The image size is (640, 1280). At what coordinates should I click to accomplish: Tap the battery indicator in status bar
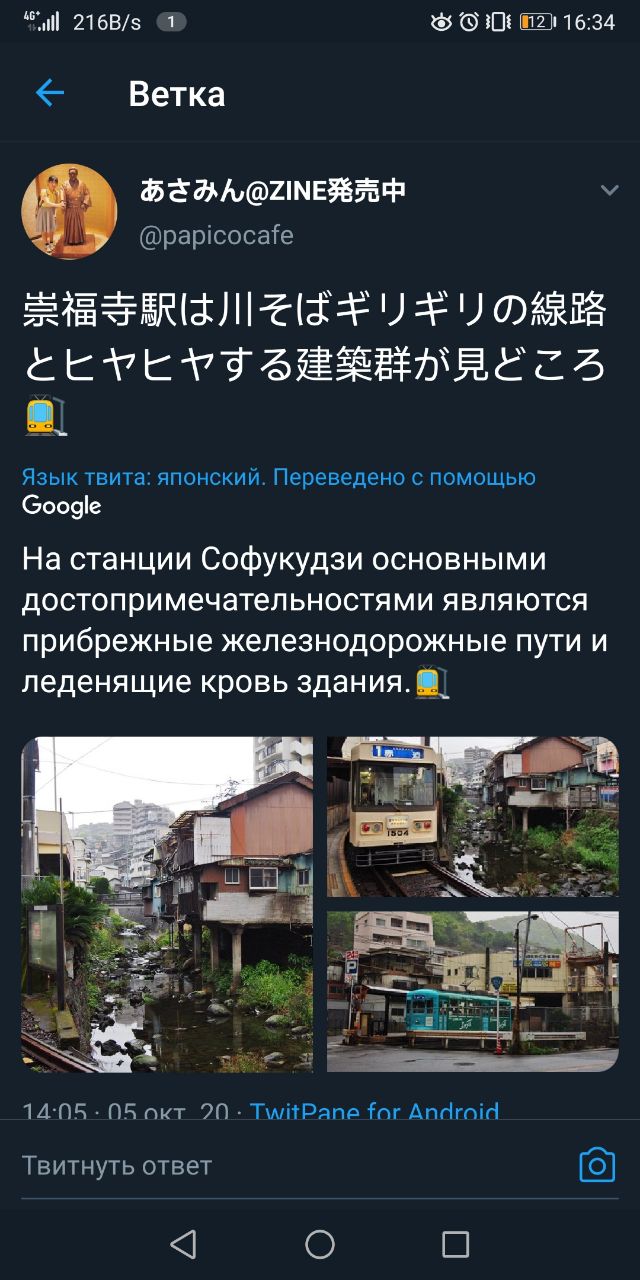537,21
